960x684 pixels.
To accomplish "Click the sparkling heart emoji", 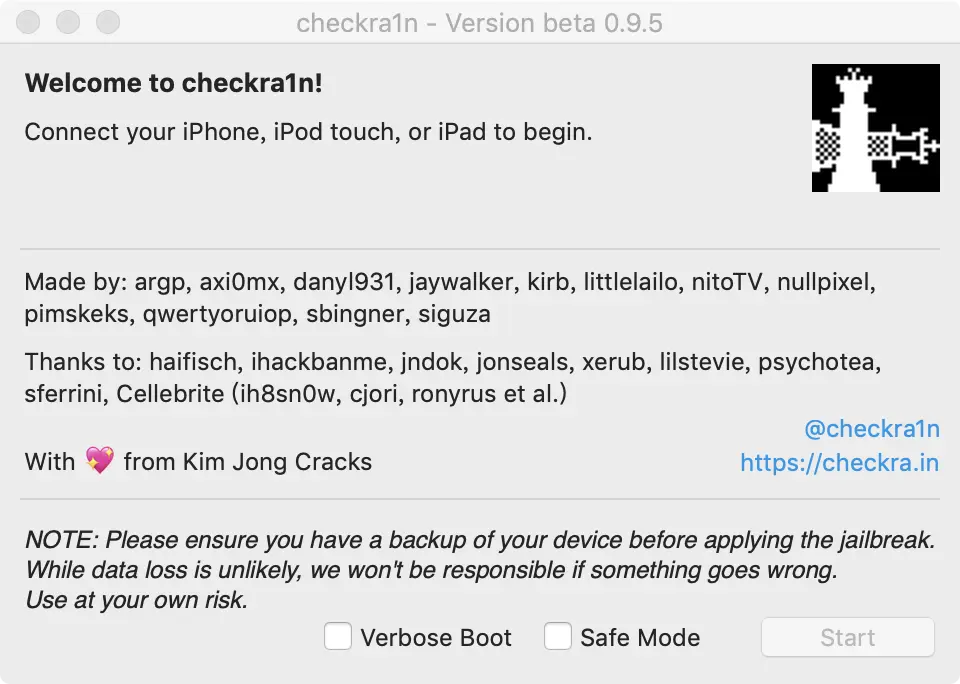I will tap(100, 460).
